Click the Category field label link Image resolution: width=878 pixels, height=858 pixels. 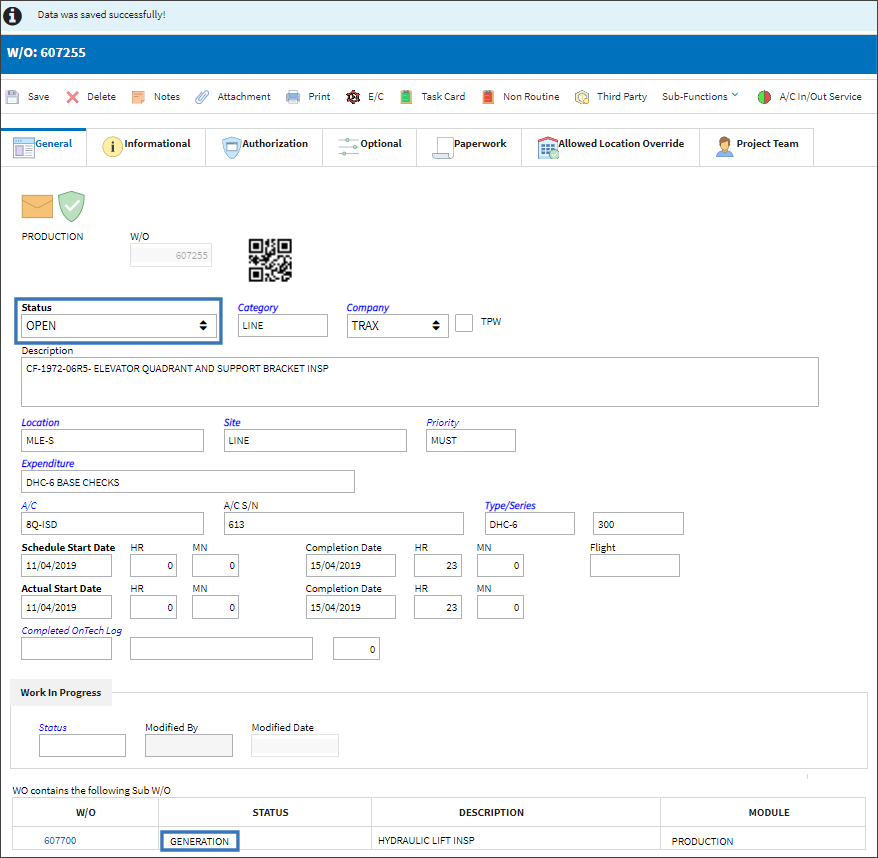[x=258, y=307]
